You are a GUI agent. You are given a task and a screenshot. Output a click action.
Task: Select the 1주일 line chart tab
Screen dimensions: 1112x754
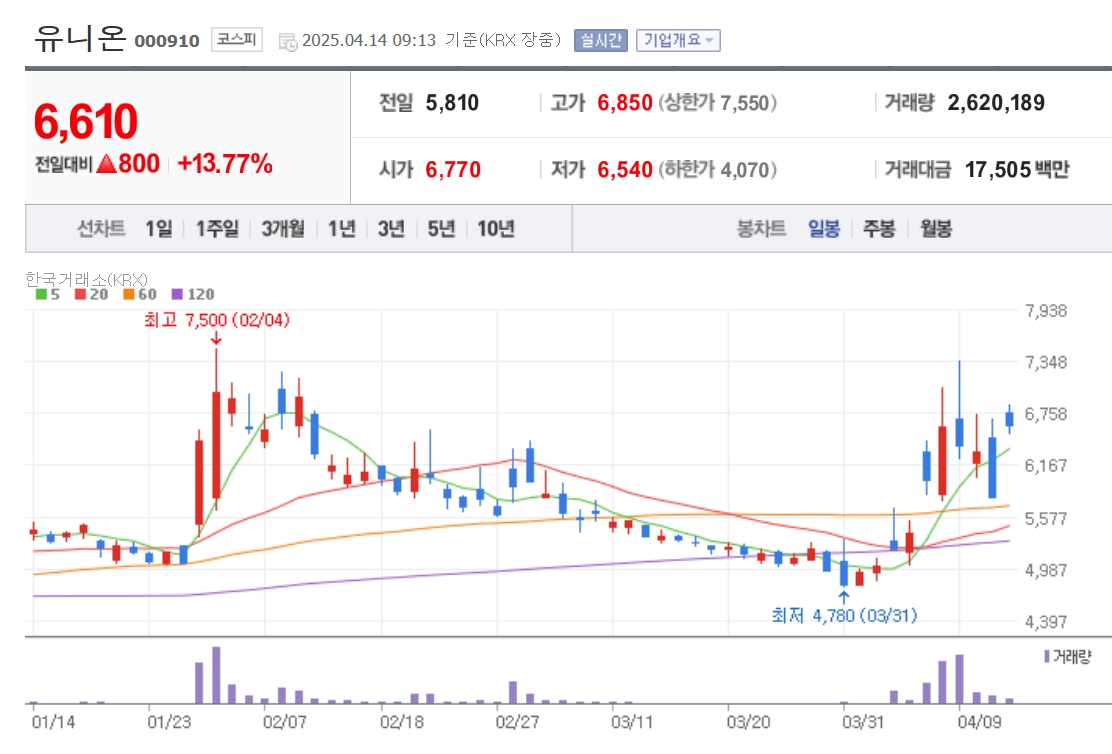click(x=217, y=228)
